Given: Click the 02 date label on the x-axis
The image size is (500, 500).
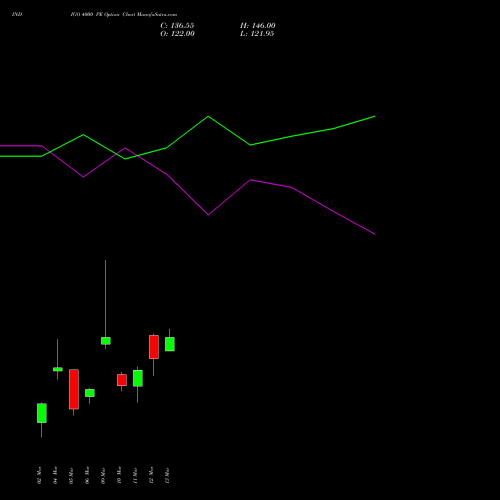Looking at the screenshot, I should click(x=39, y=475).
